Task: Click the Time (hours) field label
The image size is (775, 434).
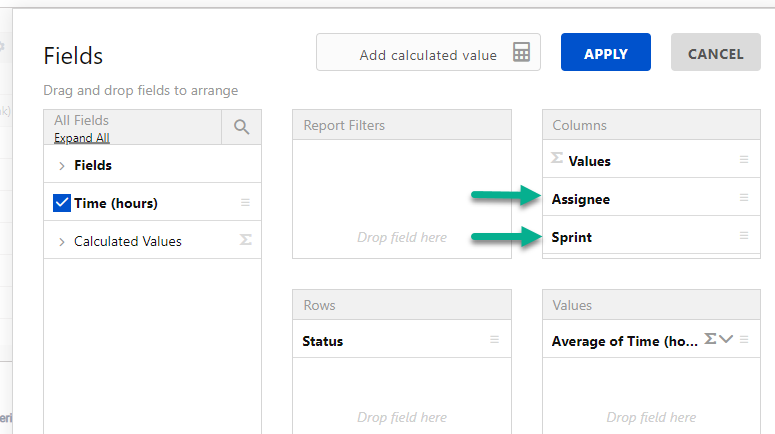Action: tap(116, 203)
